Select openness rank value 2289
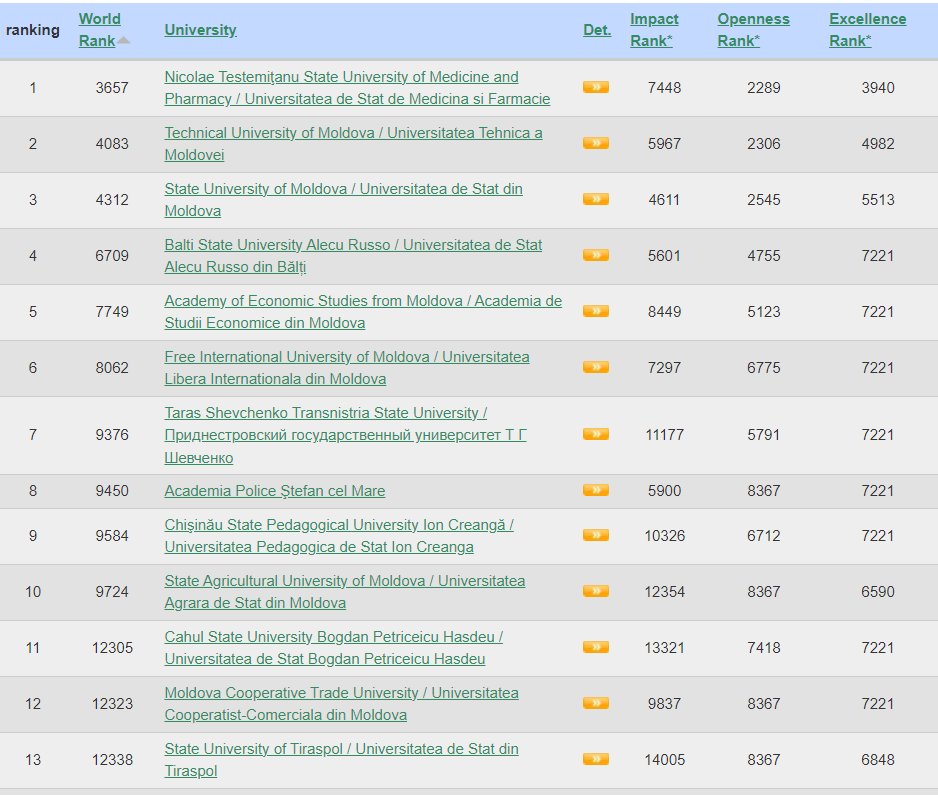This screenshot has height=795, width=938. (763, 88)
